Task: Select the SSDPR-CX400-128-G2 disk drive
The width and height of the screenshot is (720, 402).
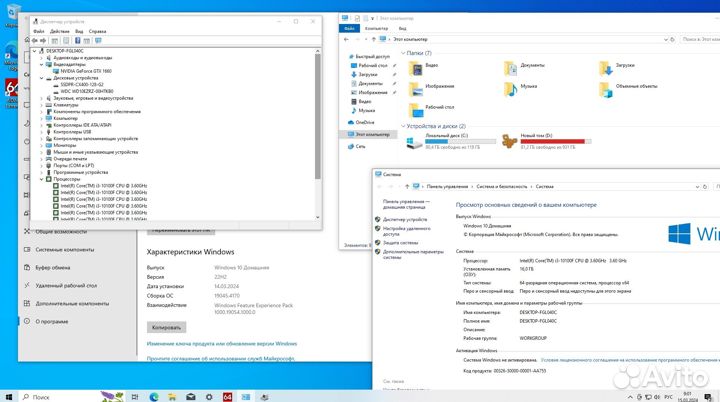Action: [x=82, y=85]
